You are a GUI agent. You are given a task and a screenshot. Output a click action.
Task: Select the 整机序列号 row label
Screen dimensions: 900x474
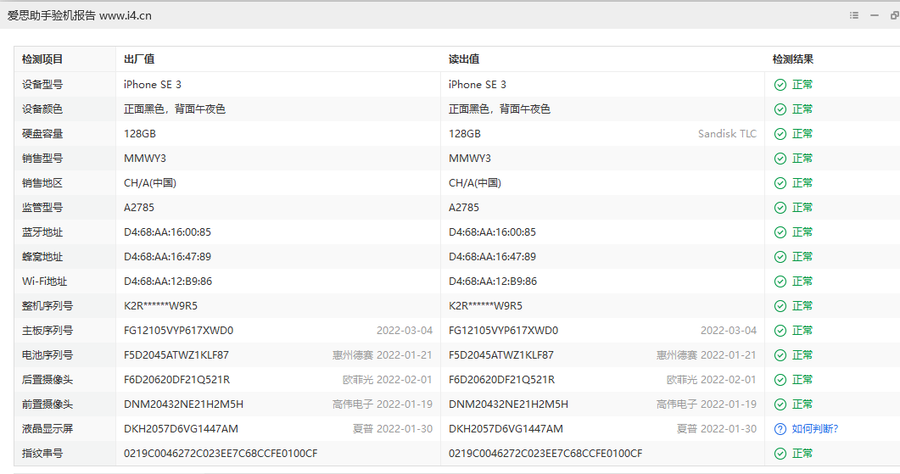(48, 306)
